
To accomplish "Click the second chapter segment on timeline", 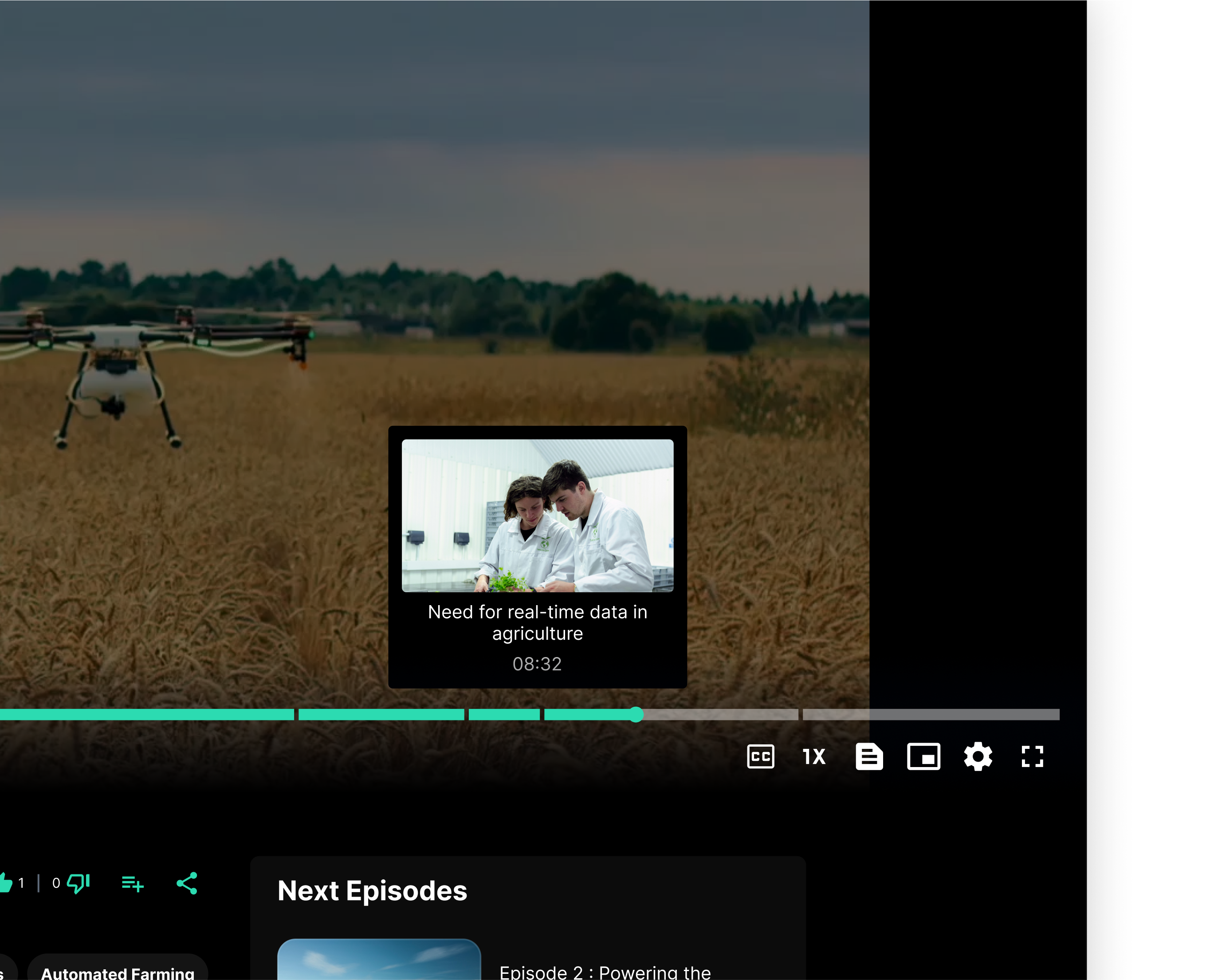I will pyautogui.click(x=381, y=715).
